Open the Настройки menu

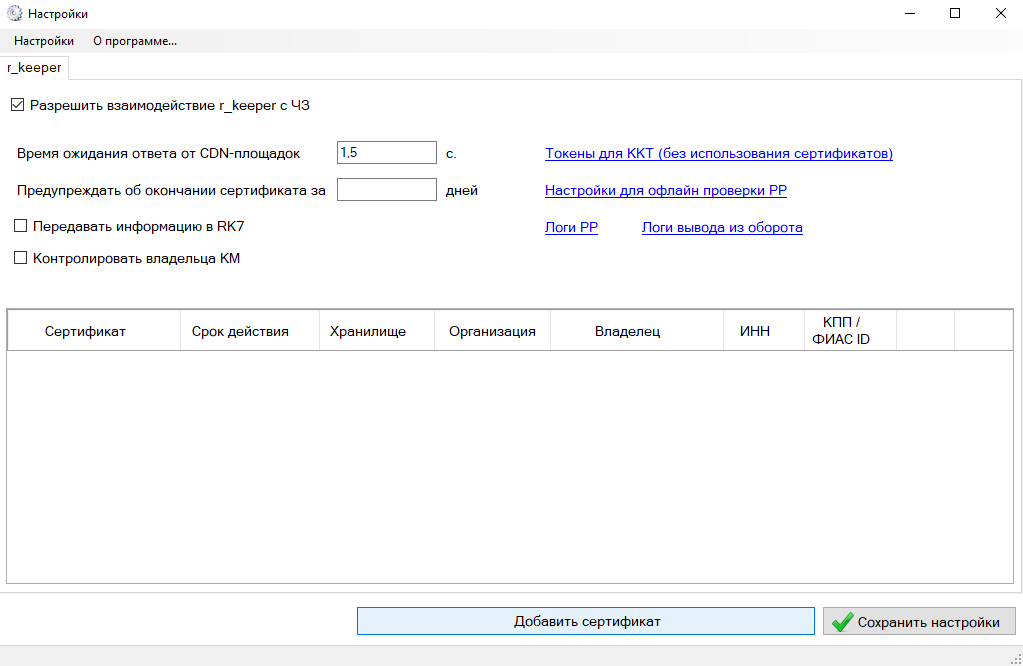tap(44, 41)
